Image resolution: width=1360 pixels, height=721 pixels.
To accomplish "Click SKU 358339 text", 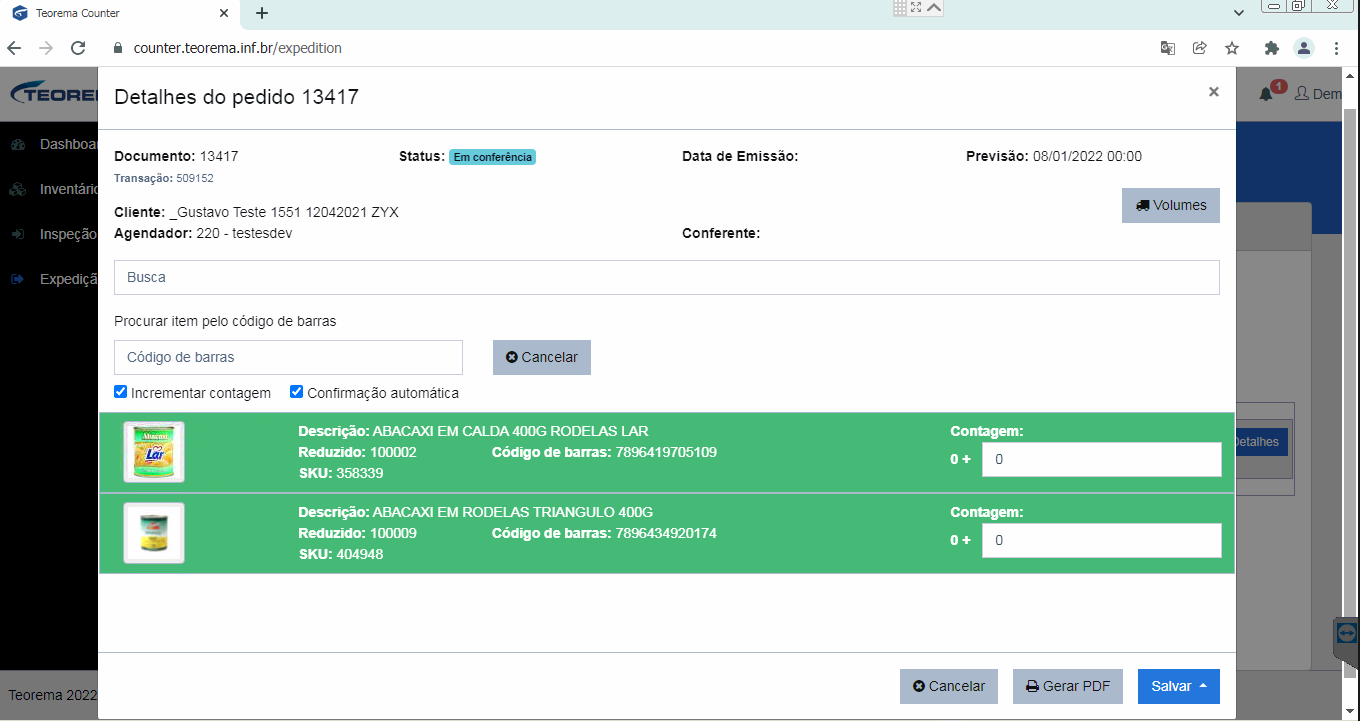I will [360, 473].
